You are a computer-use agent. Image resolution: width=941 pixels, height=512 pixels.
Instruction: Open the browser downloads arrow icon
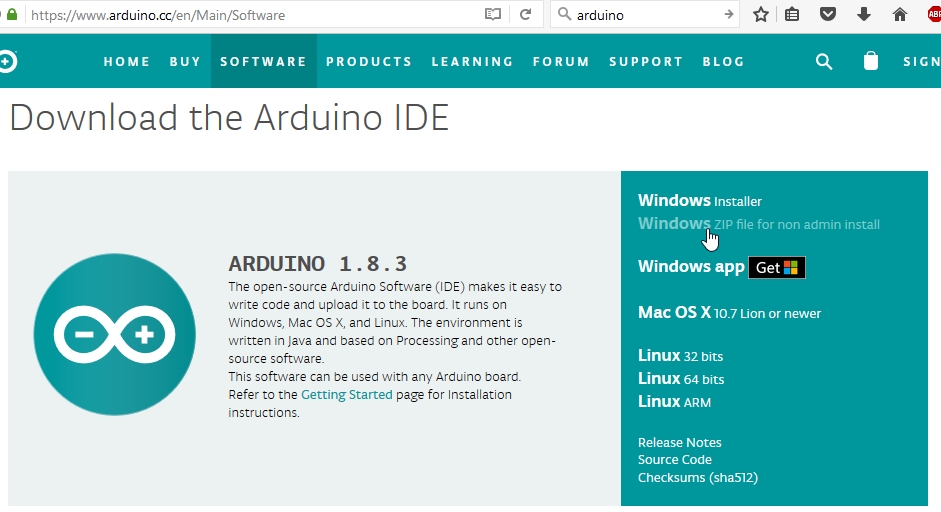click(864, 15)
